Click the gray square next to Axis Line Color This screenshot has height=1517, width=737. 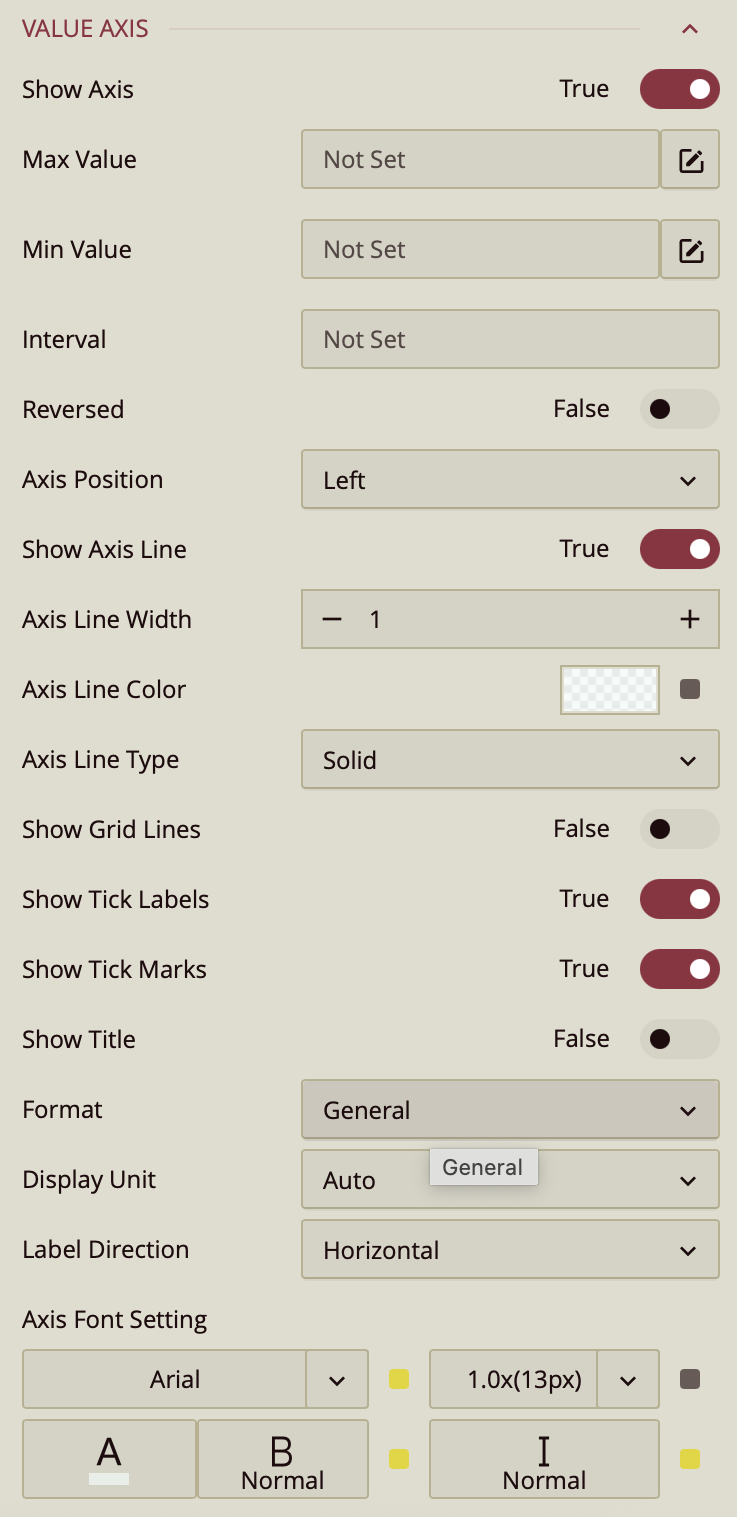690,689
